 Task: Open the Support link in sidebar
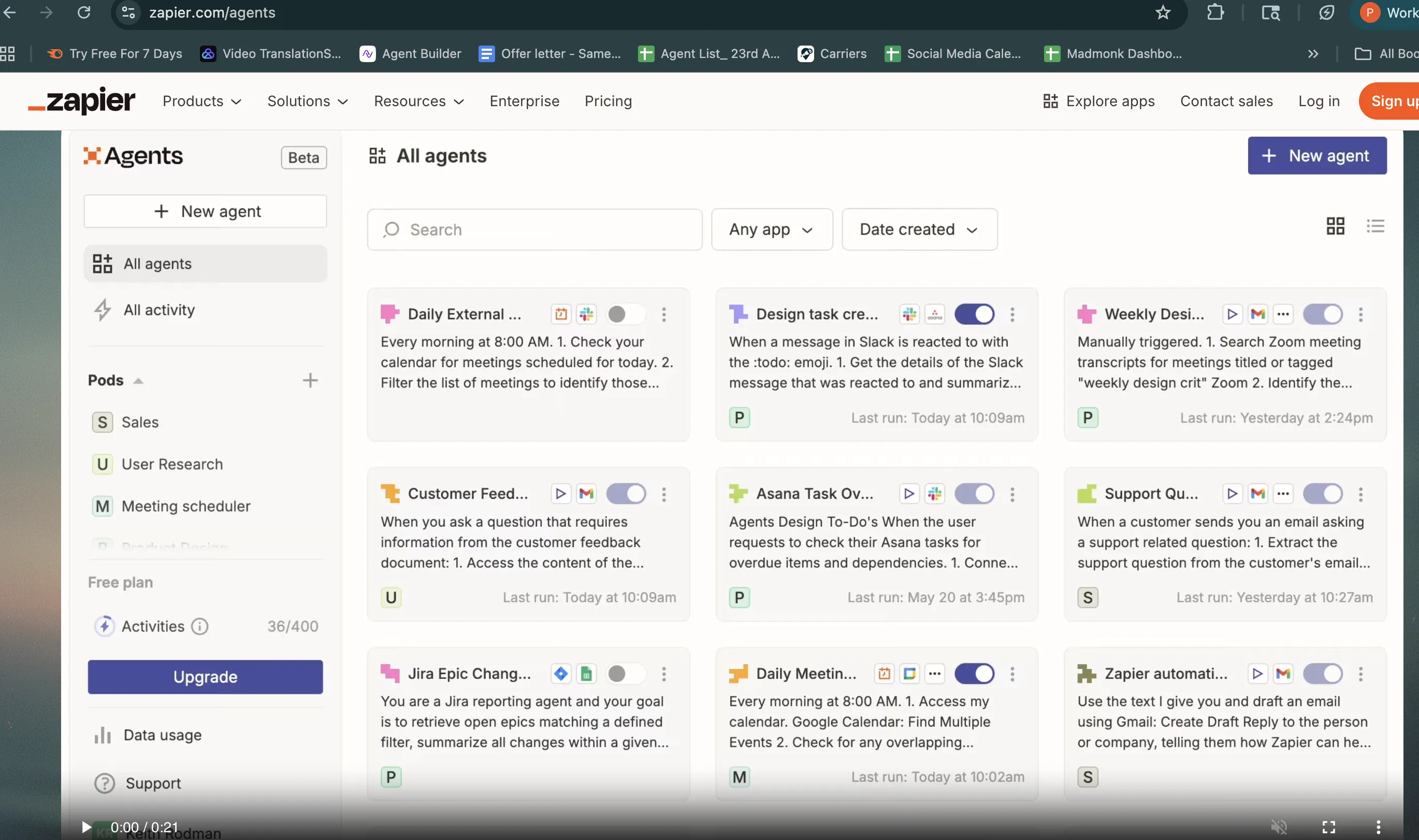[138, 784]
